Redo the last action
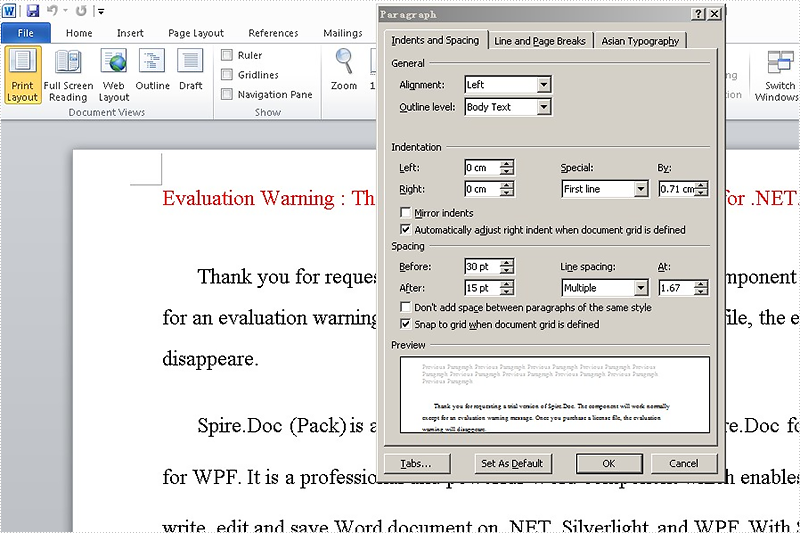800x533 pixels. coord(81,11)
